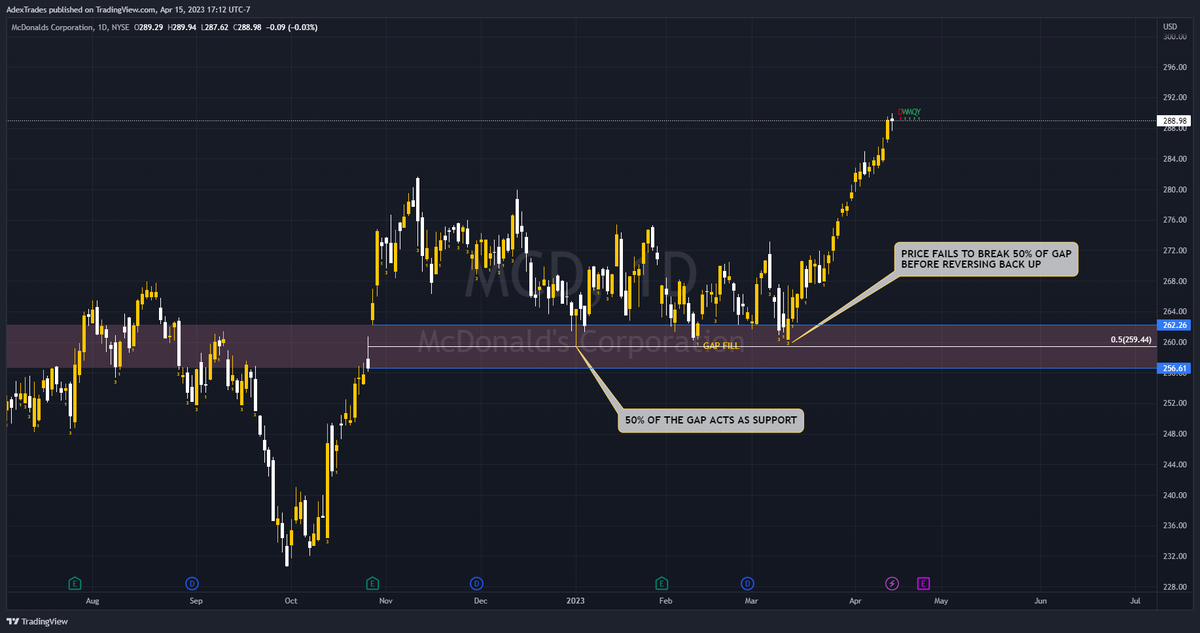Click the 276.00 price axis label
Viewport: 1200px width, 633px height.
1174,220
